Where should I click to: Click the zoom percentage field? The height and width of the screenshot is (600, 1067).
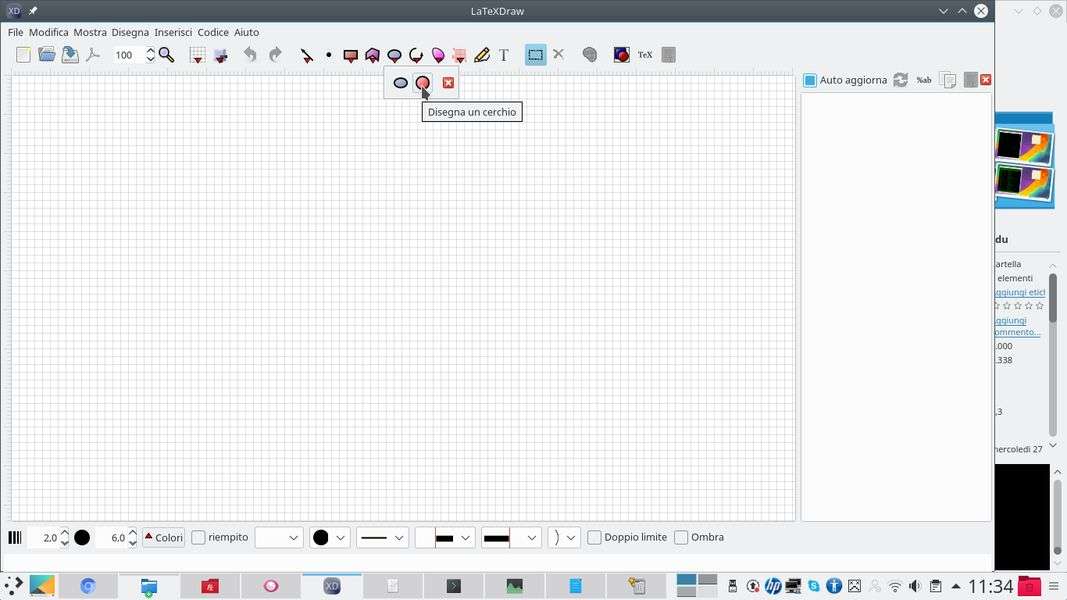tap(125, 55)
